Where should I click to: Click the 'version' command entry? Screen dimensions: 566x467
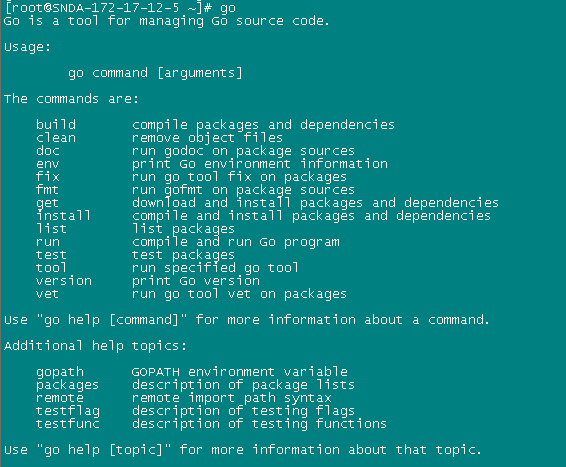click(64, 280)
